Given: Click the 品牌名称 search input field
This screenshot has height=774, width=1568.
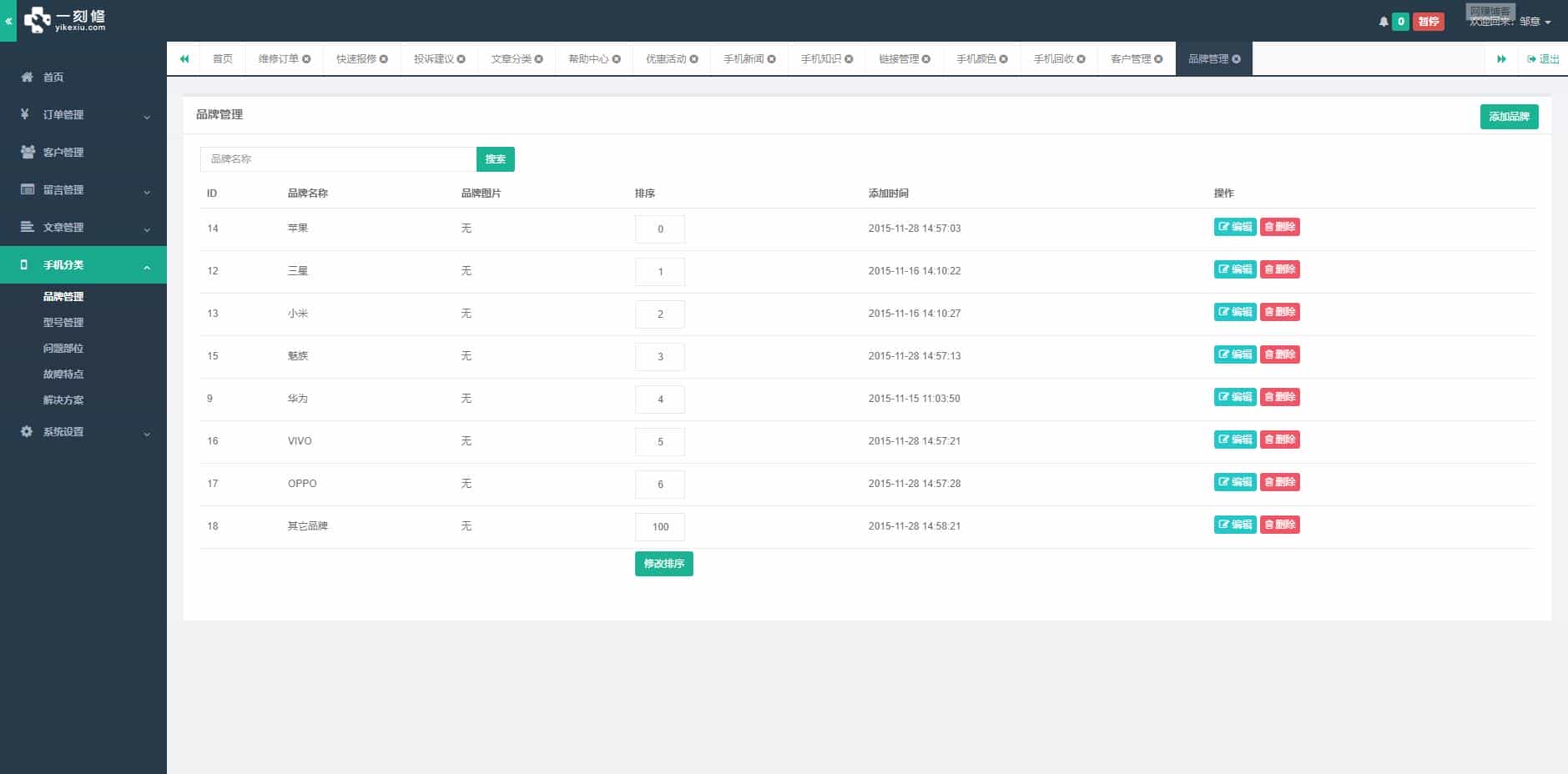Looking at the screenshot, I should point(337,158).
